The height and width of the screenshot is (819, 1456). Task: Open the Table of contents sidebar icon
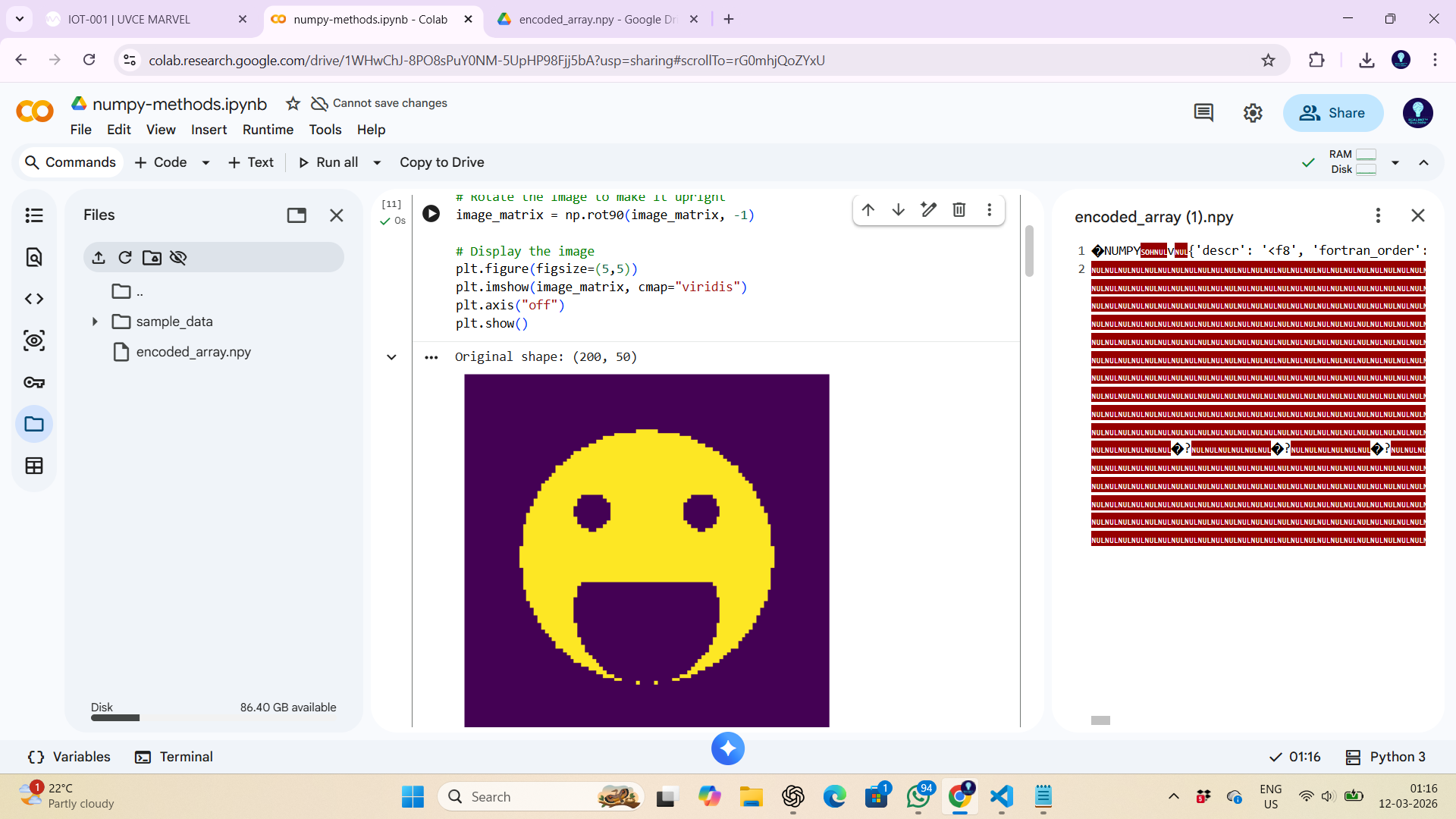(34, 215)
